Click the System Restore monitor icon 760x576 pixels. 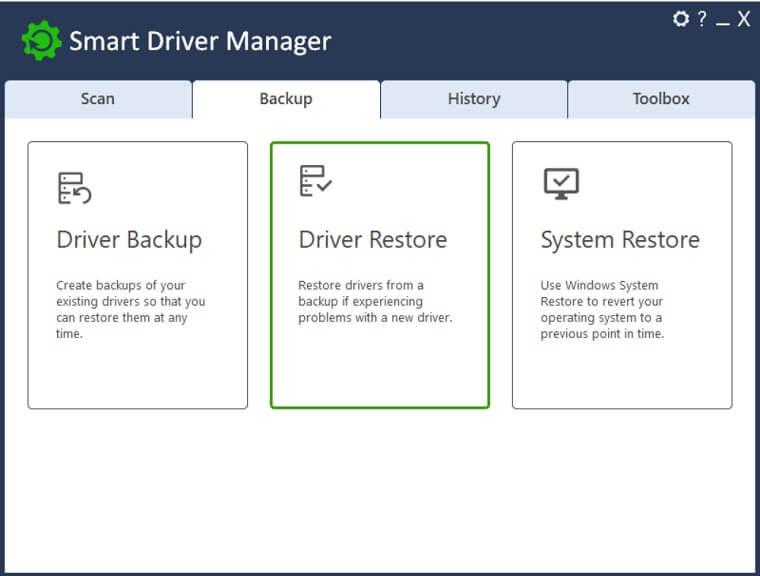click(x=561, y=184)
